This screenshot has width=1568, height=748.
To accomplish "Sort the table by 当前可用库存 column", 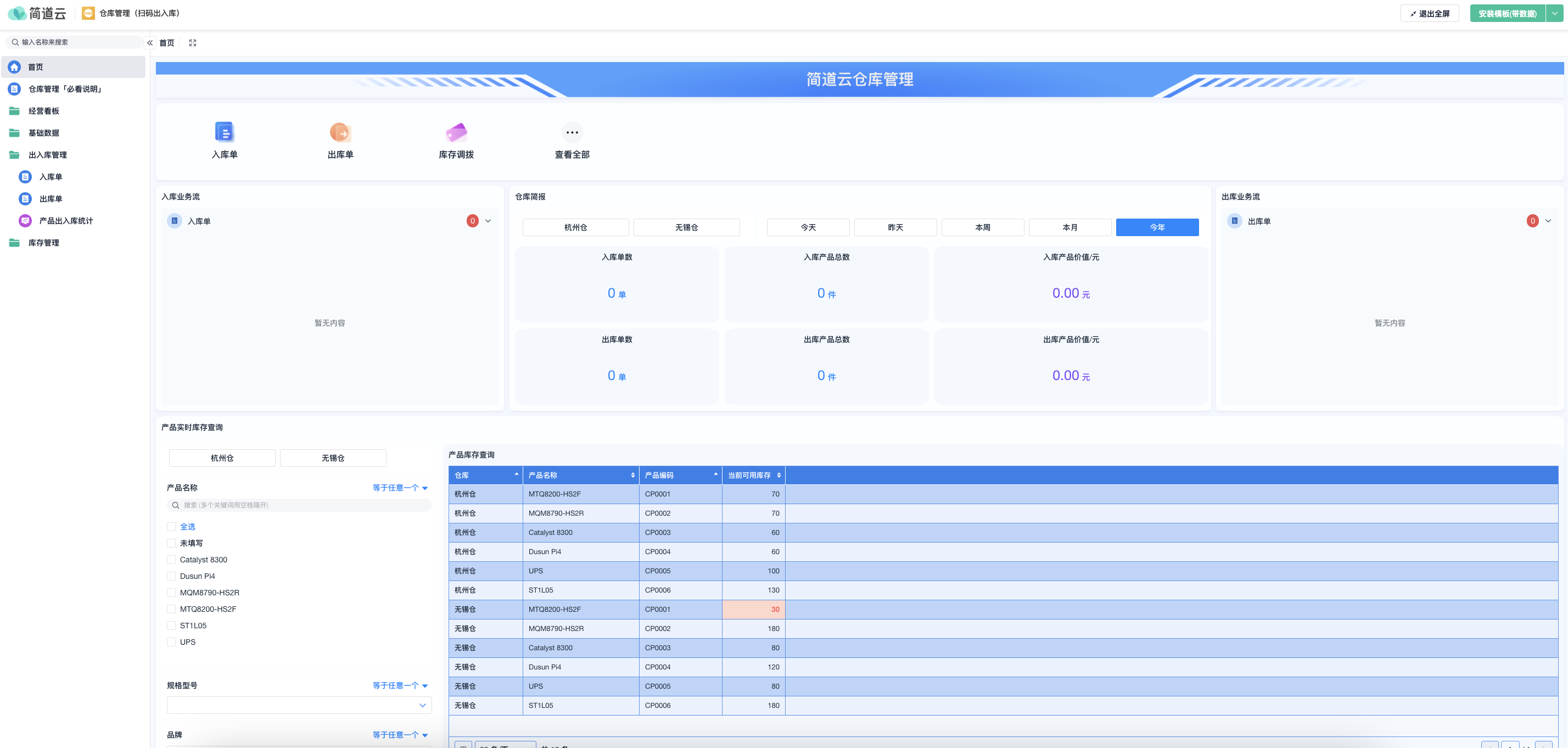I will tap(779, 475).
